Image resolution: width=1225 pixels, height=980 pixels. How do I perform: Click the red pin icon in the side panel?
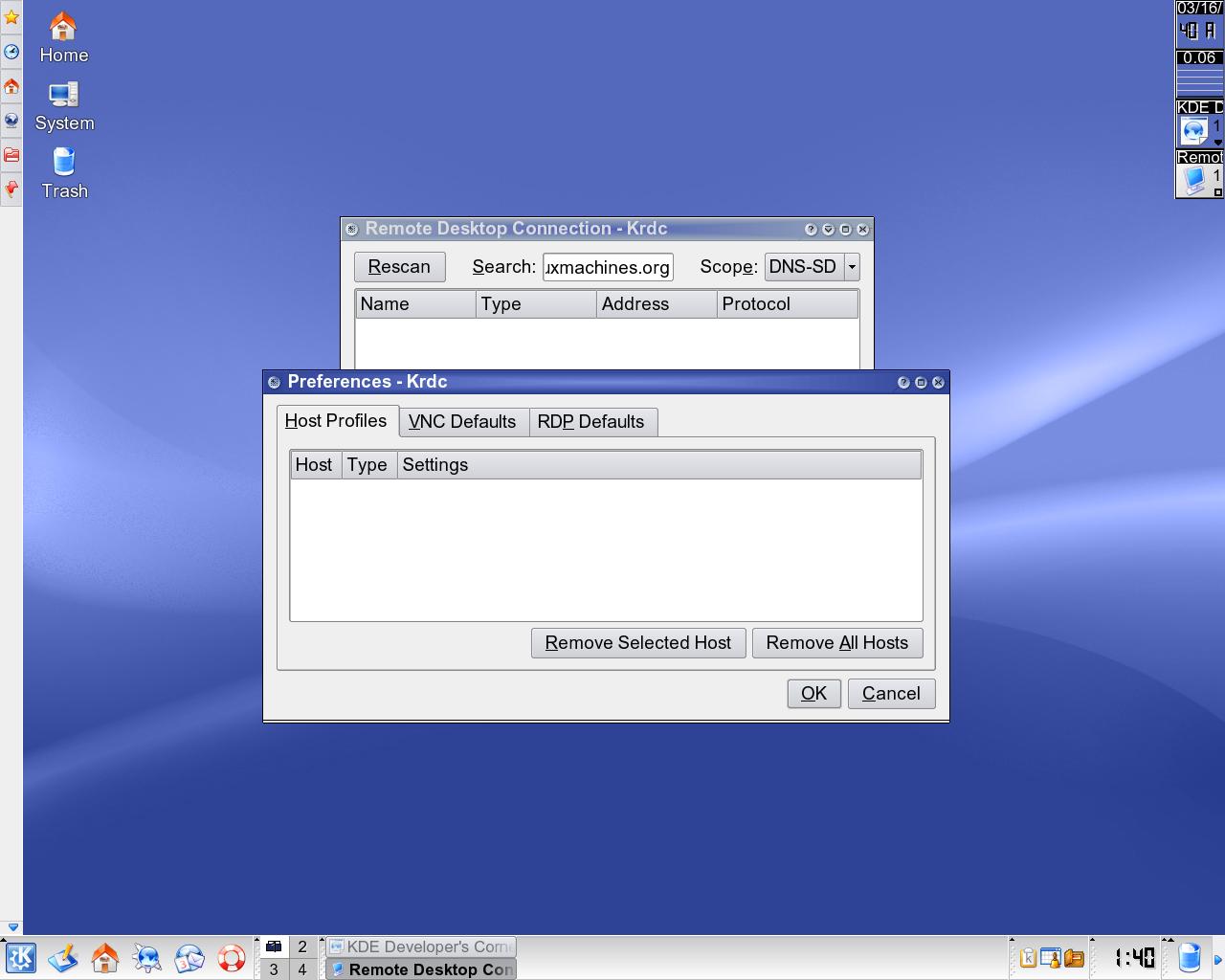tap(11, 189)
